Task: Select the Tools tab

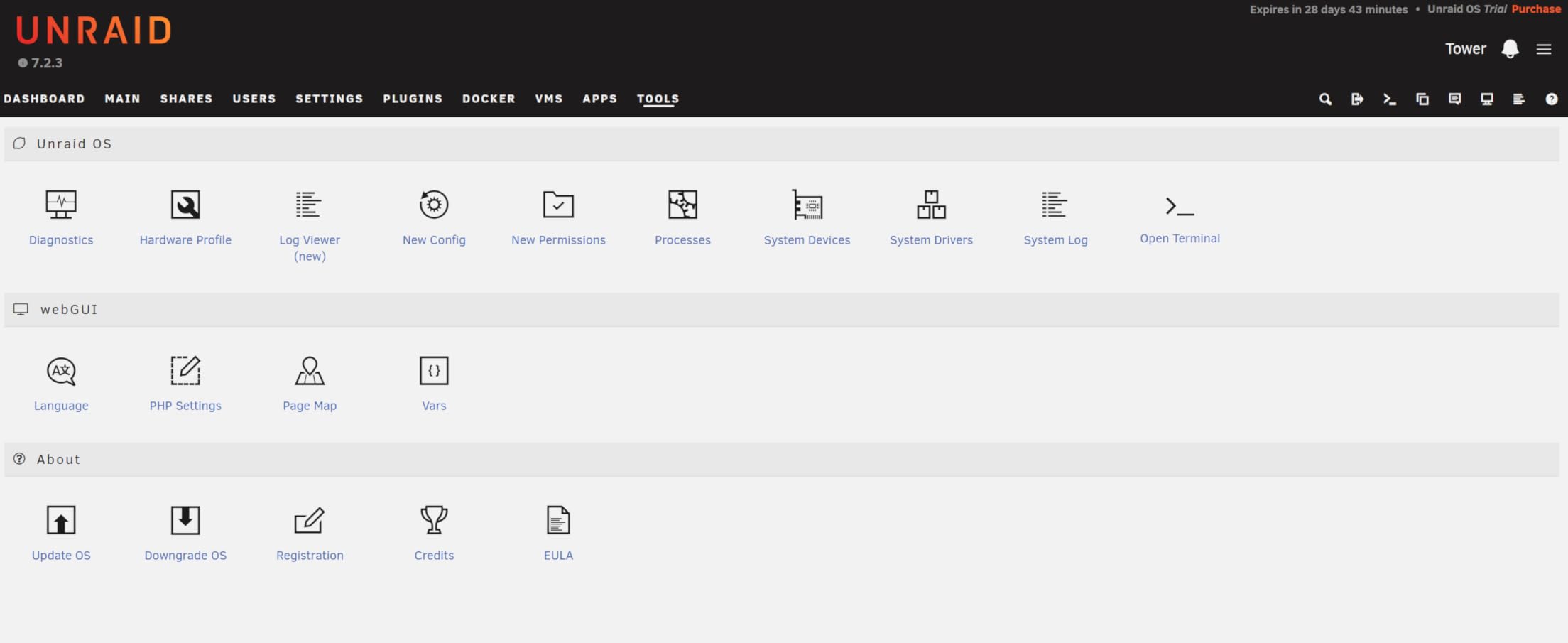Action: 658,99
